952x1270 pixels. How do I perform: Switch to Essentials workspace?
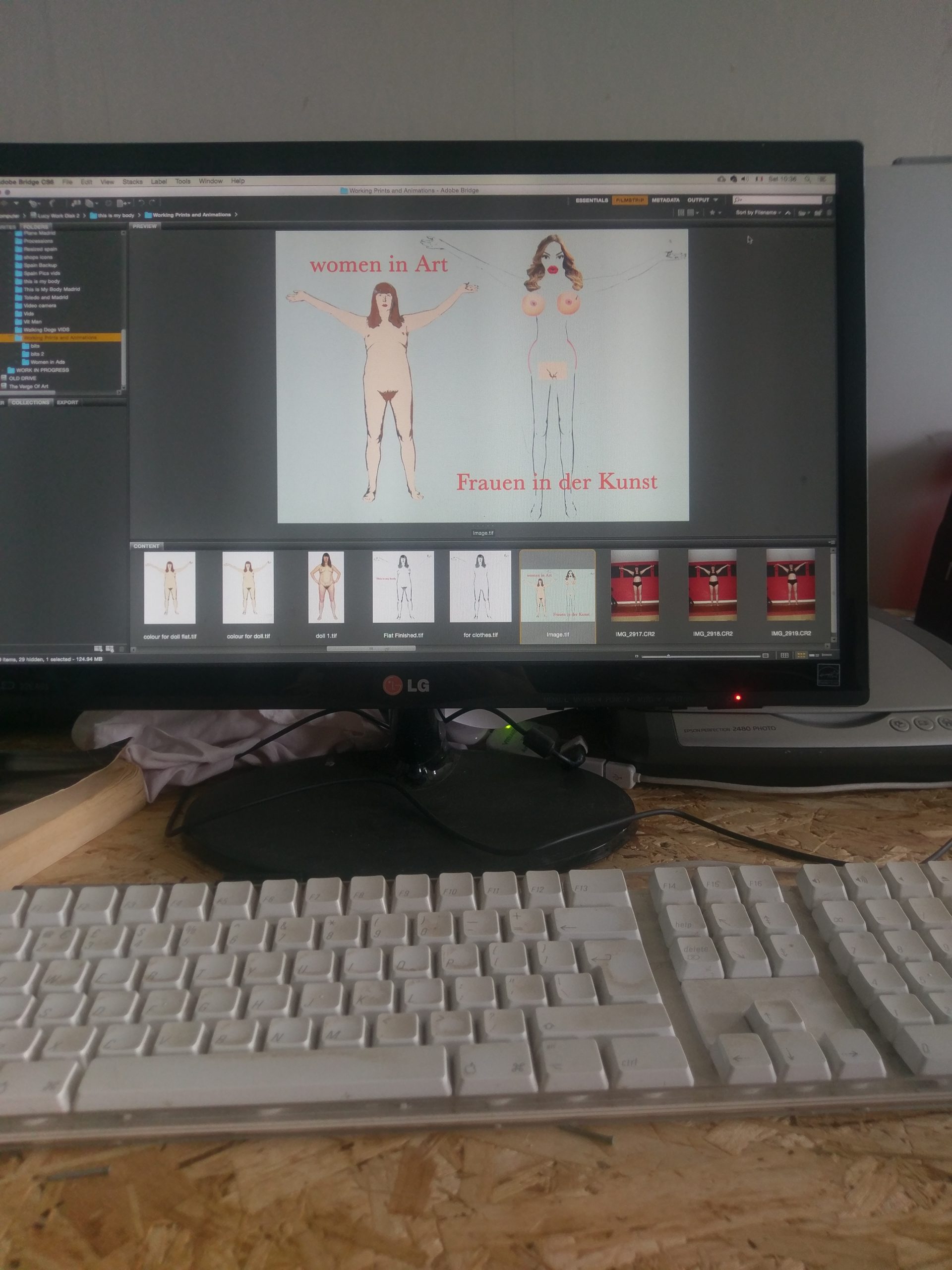click(x=592, y=200)
